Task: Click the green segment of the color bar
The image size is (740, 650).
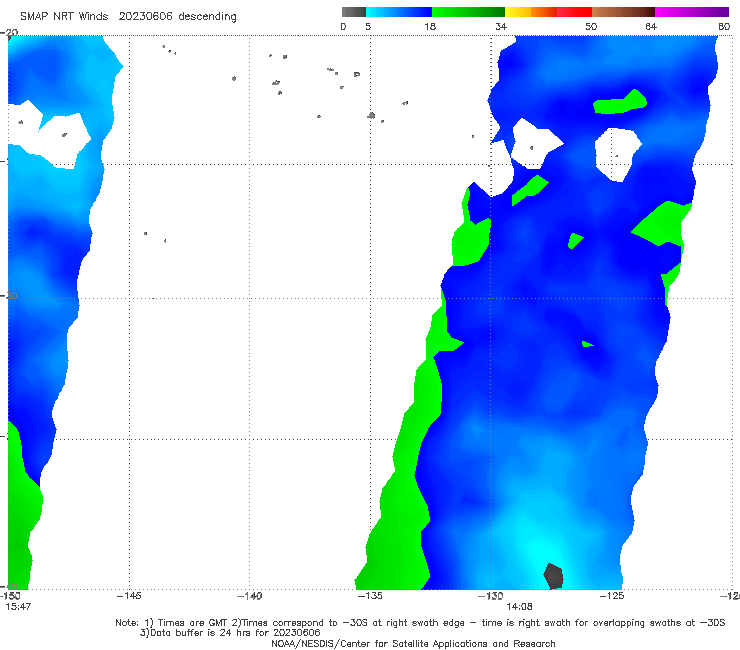Action: pyautogui.click(x=468, y=12)
